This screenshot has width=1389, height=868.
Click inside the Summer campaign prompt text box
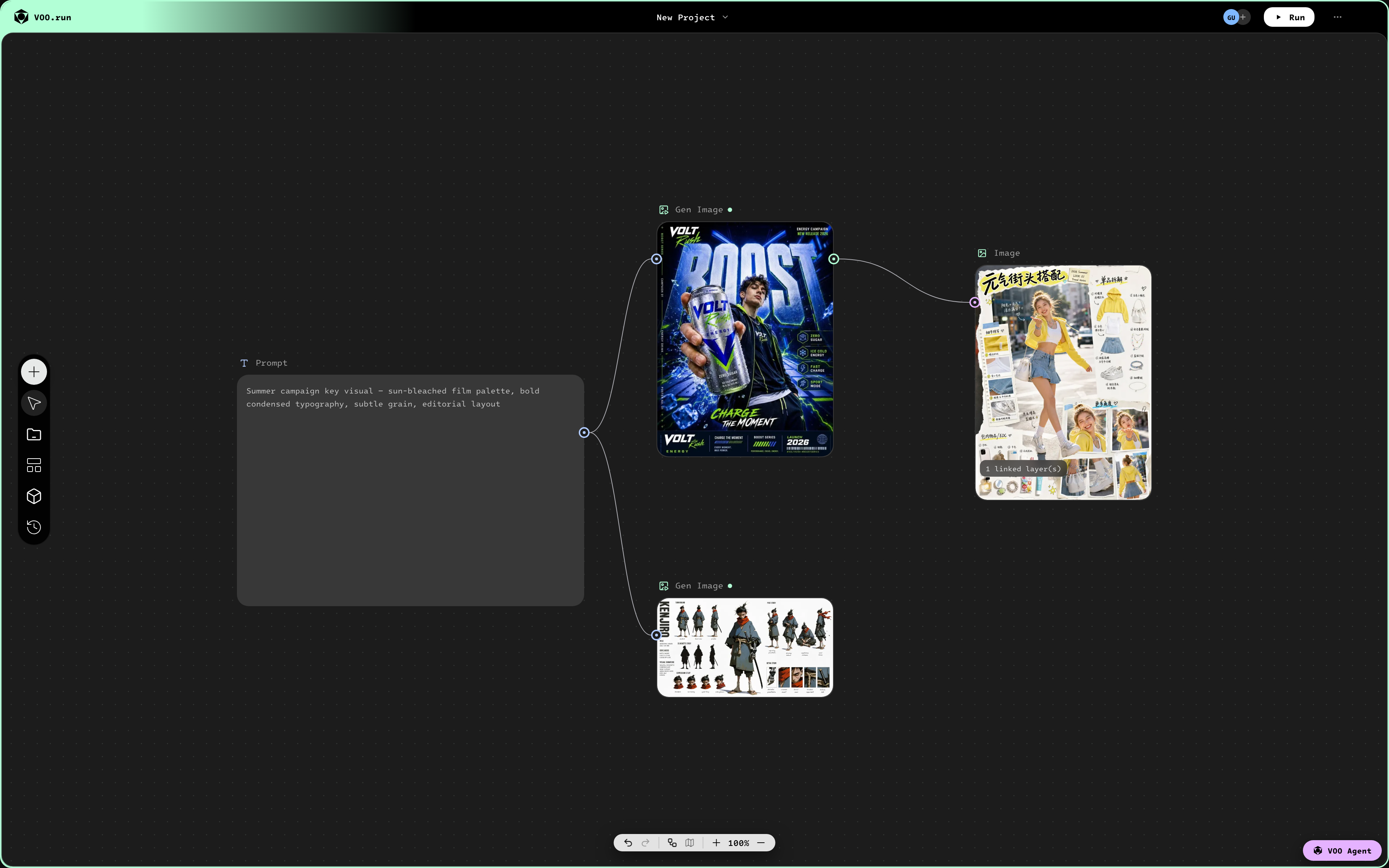[411, 490]
